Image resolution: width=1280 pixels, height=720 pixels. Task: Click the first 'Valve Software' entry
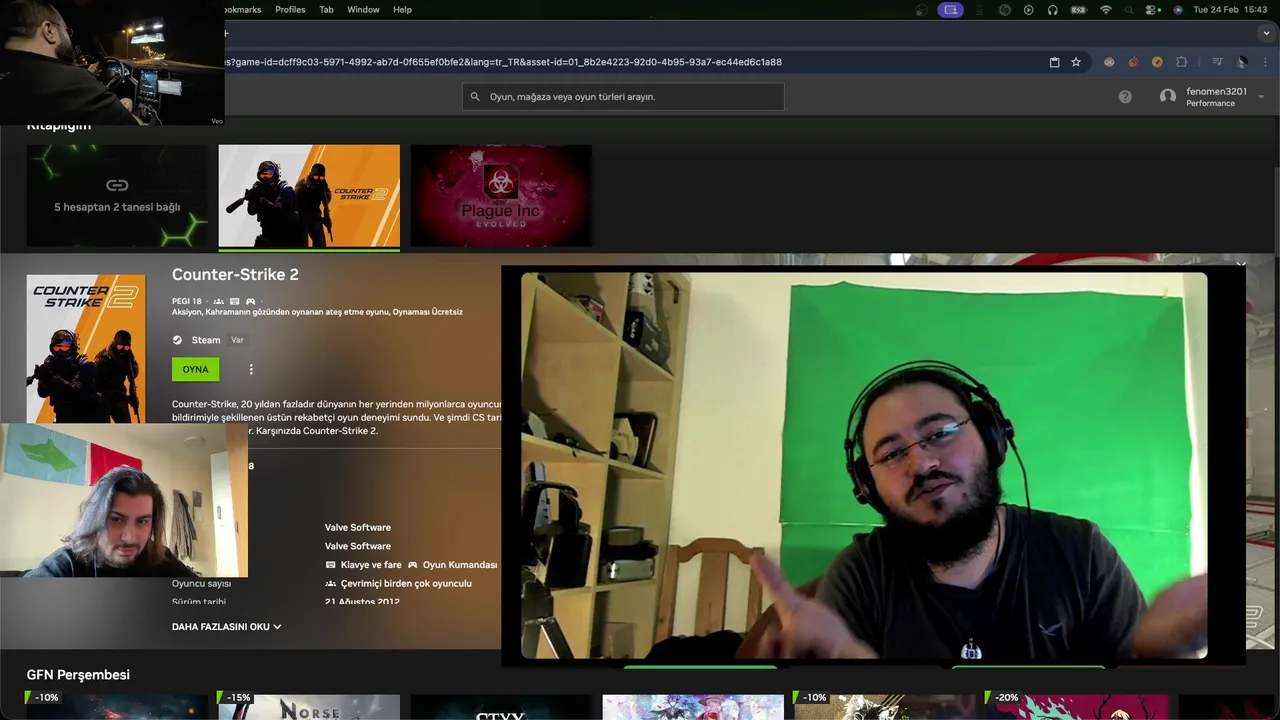pyautogui.click(x=358, y=528)
